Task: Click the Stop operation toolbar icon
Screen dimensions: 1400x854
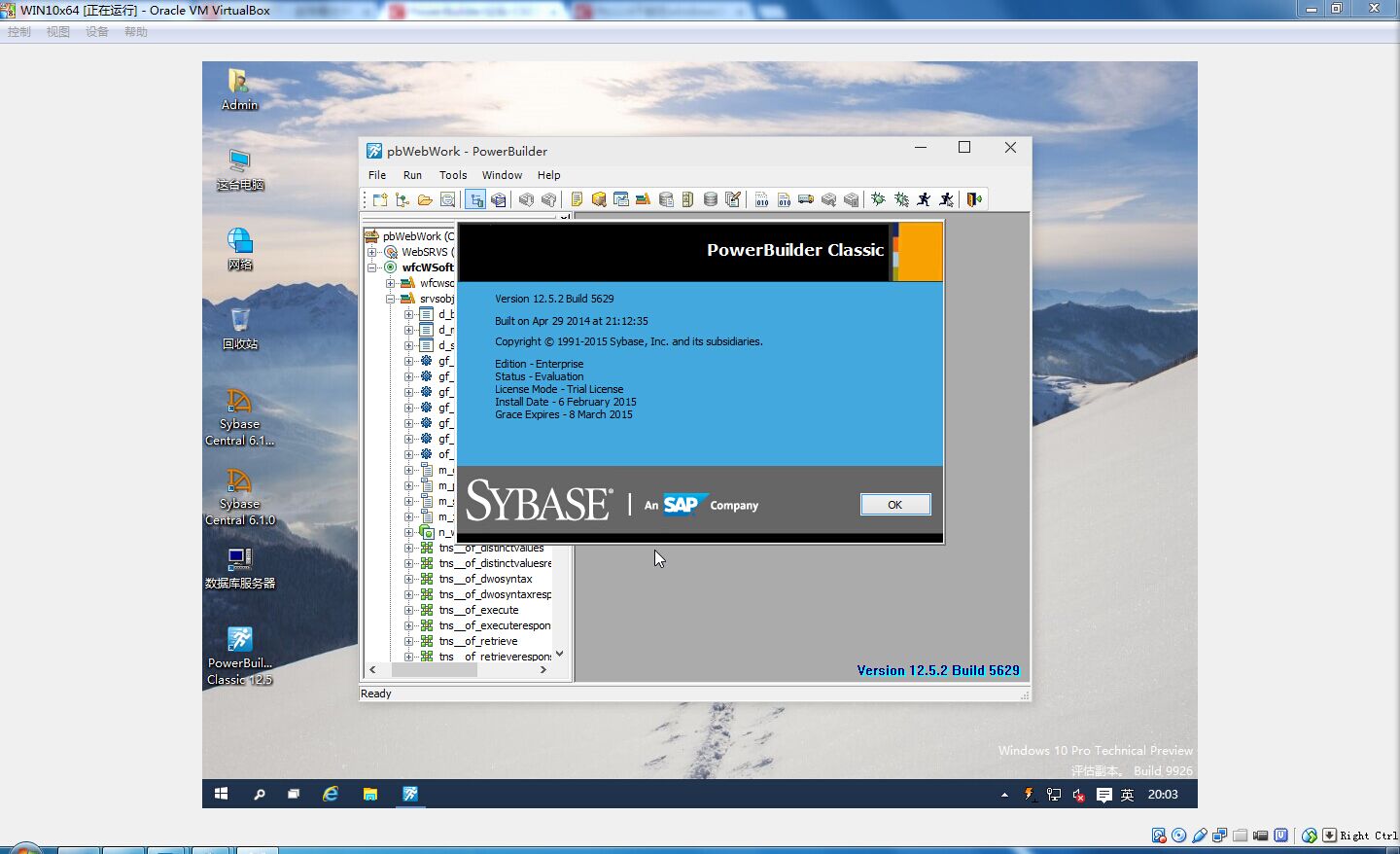Action: [x=851, y=199]
